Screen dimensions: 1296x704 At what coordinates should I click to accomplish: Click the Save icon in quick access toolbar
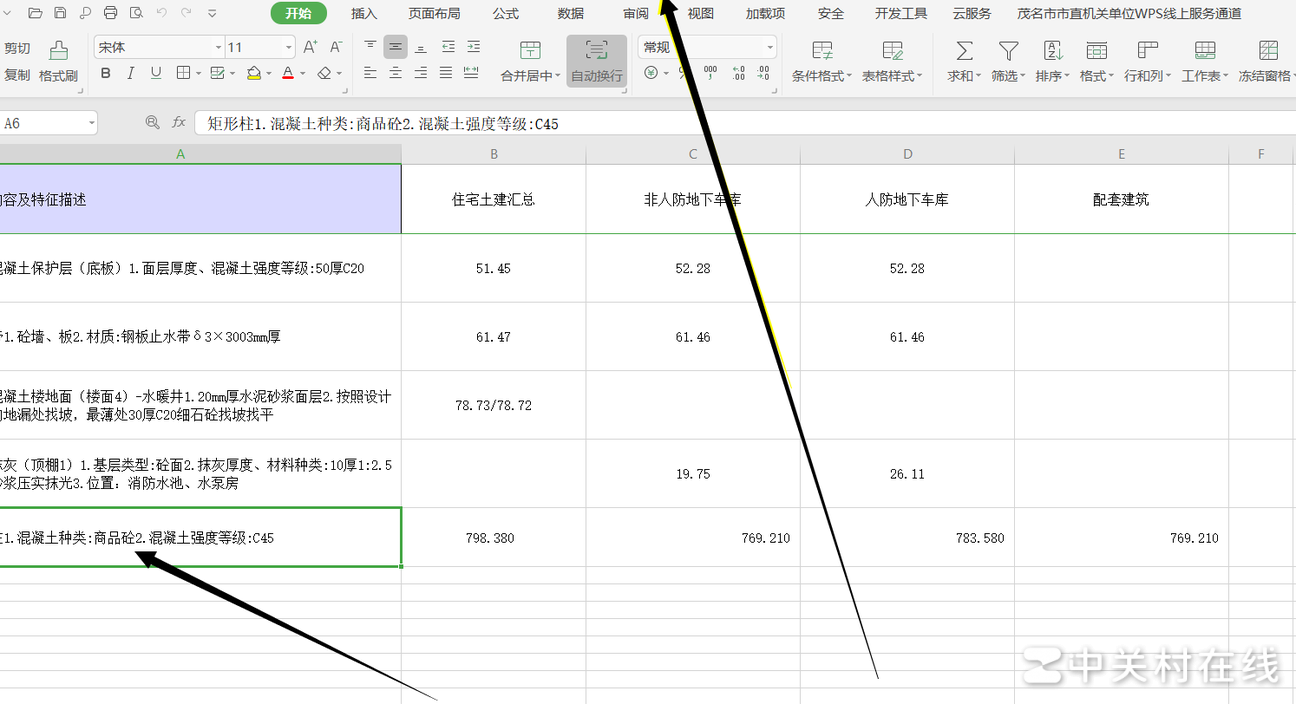click(60, 13)
